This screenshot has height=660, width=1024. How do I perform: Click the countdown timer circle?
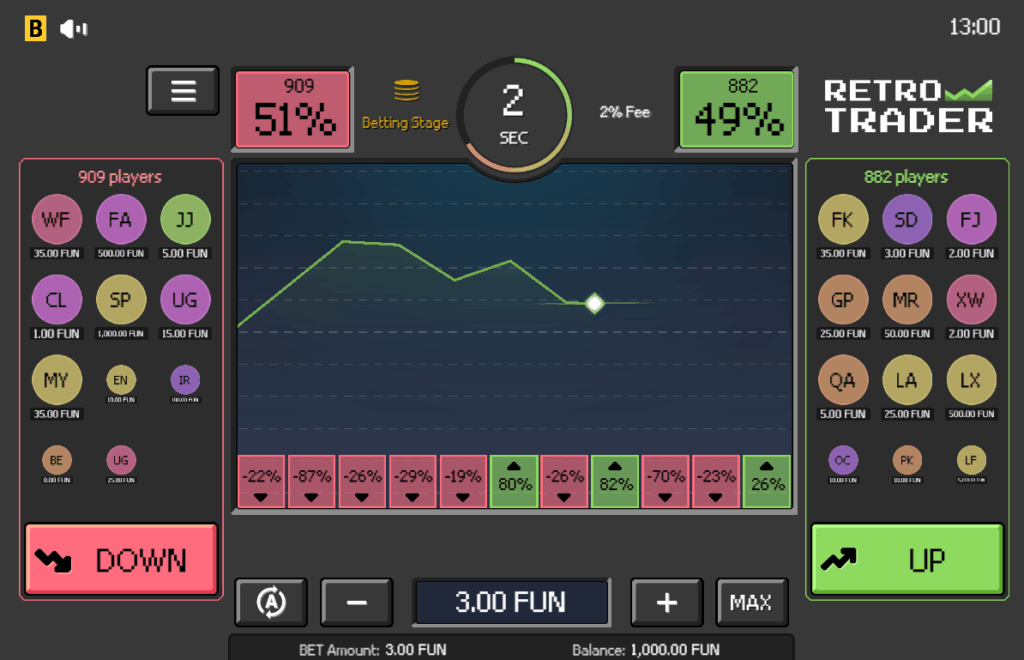click(x=514, y=116)
